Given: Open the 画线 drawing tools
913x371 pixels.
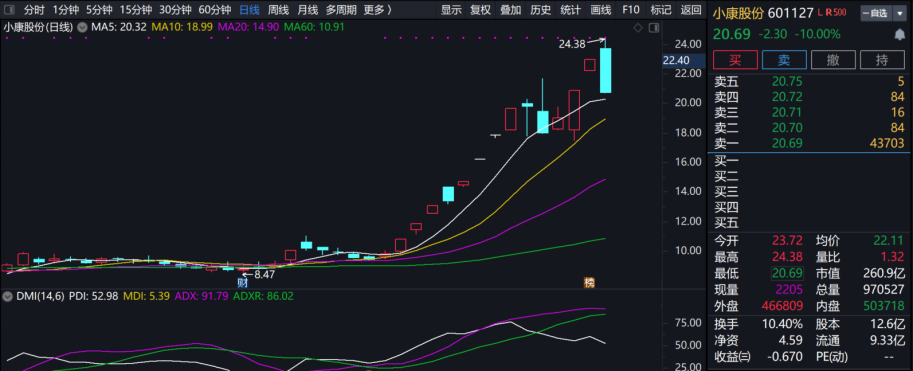Looking at the screenshot, I should click(600, 10).
